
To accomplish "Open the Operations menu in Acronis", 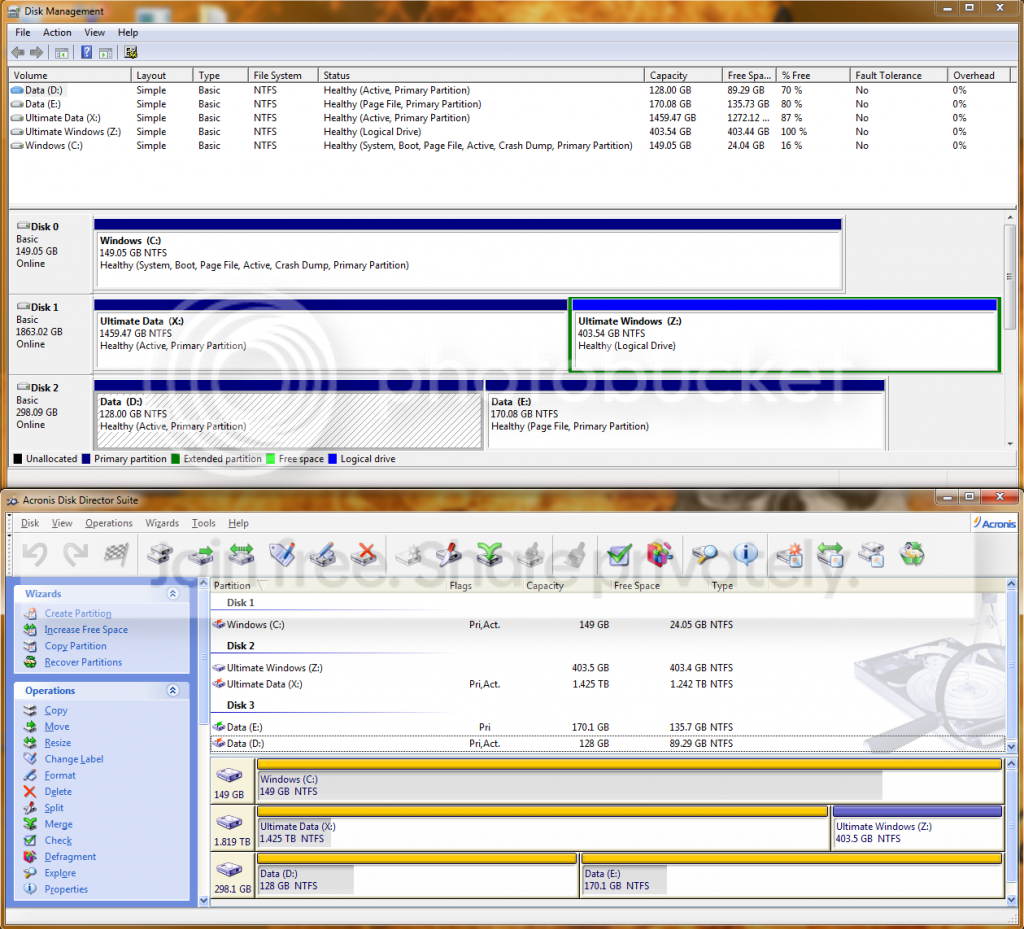I will click(x=108, y=523).
